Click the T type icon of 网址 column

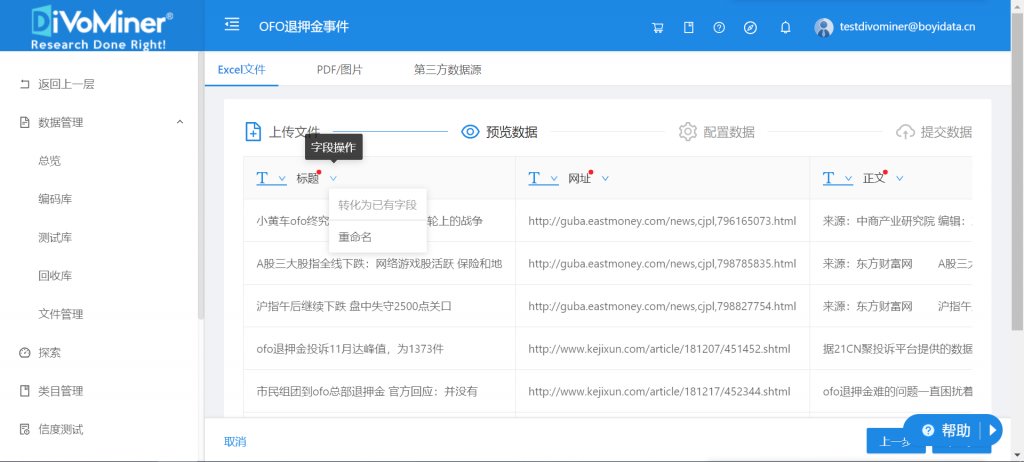(x=534, y=178)
